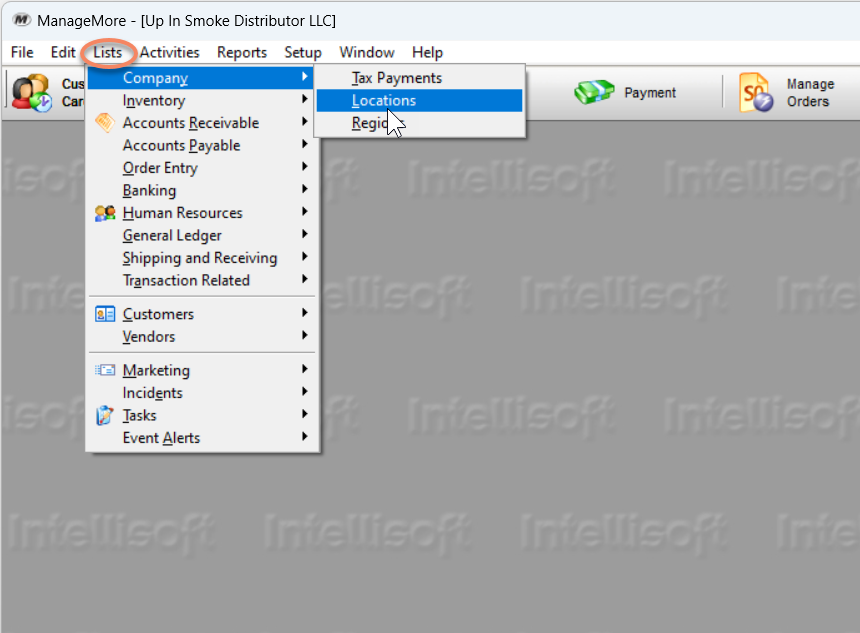The height and width of the screenshot is (633, 860).
Task: Open the Setup menu
Action: tap(303, 52)
